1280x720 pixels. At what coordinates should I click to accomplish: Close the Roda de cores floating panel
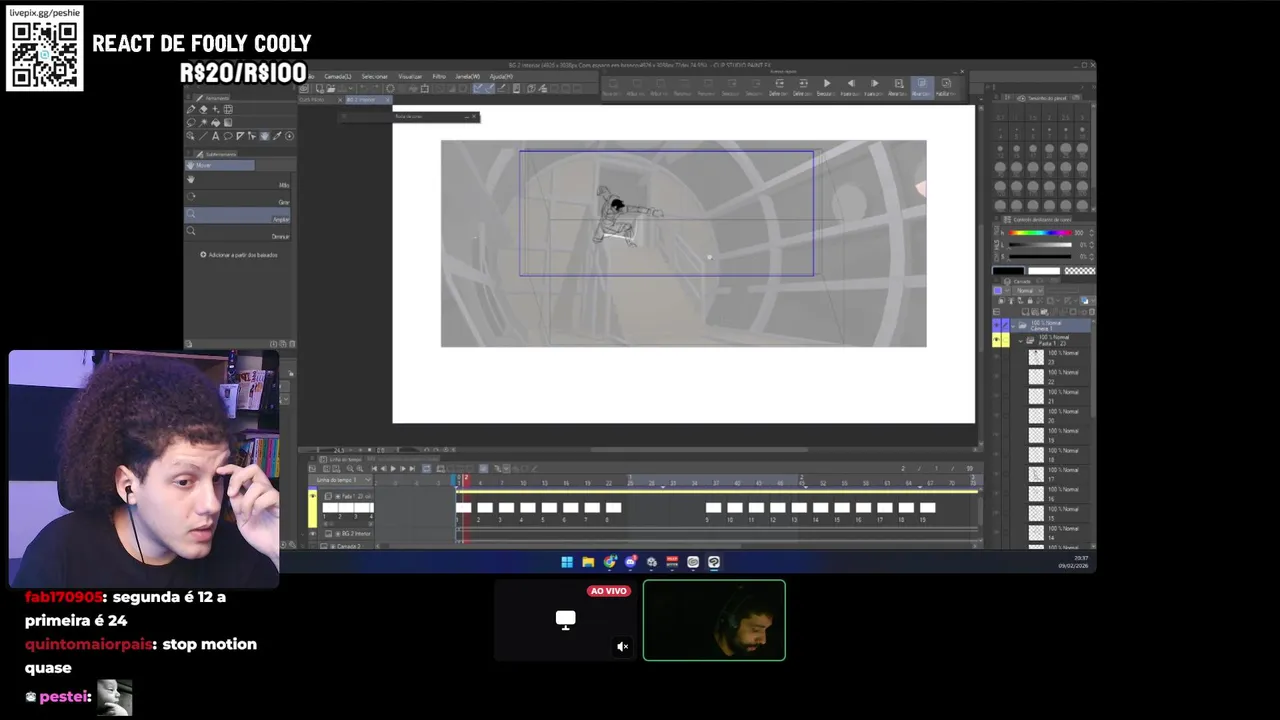point(474,117)
